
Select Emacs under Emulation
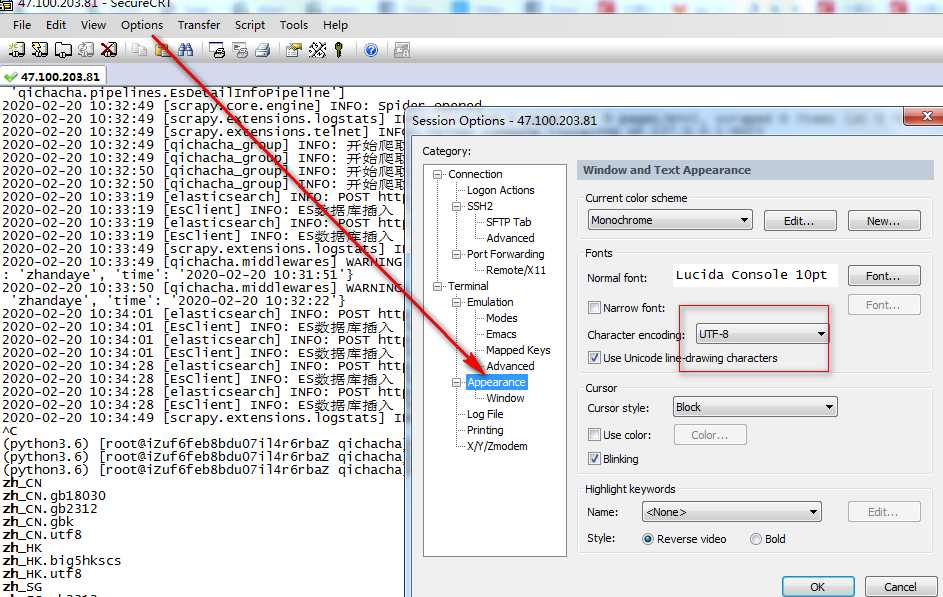[501, 334]
